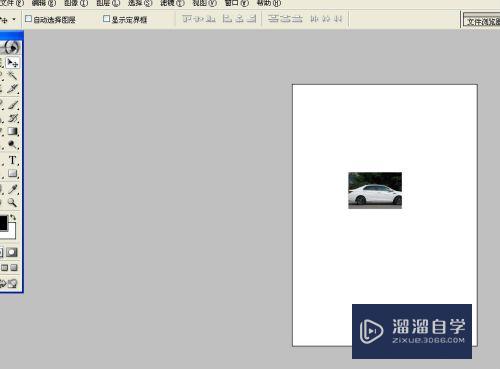The image size is (500, 369).
Task: Swap foreground and background colors
Action: coord(13,218)
